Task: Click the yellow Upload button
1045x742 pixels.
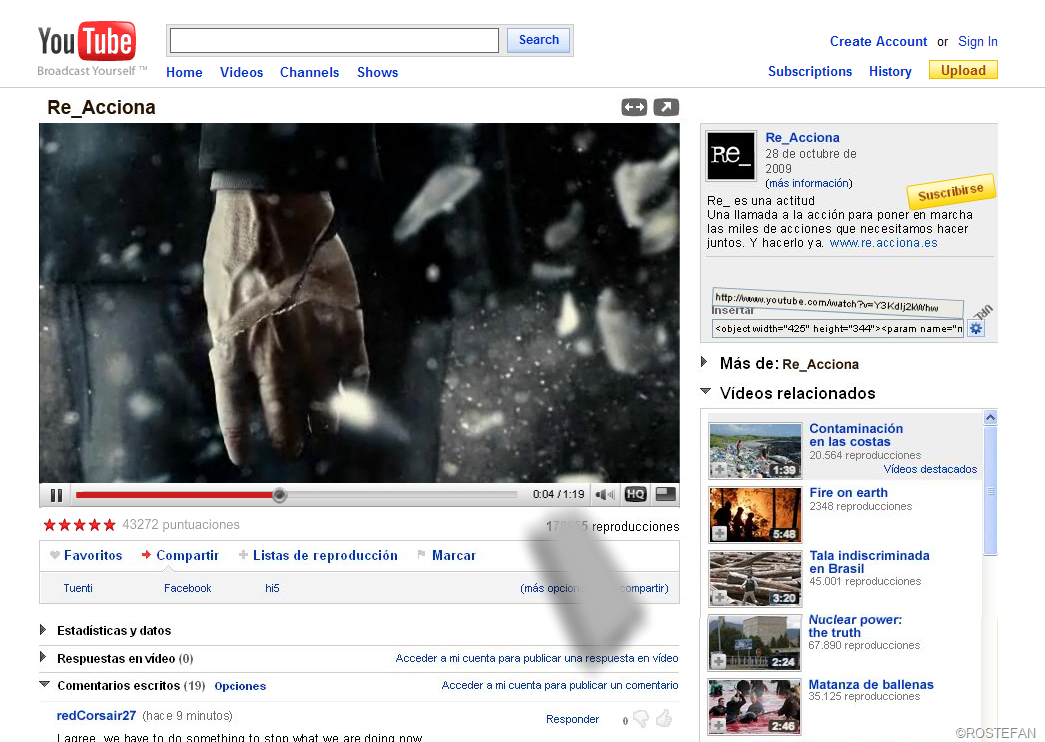Action: click(963, 70)
